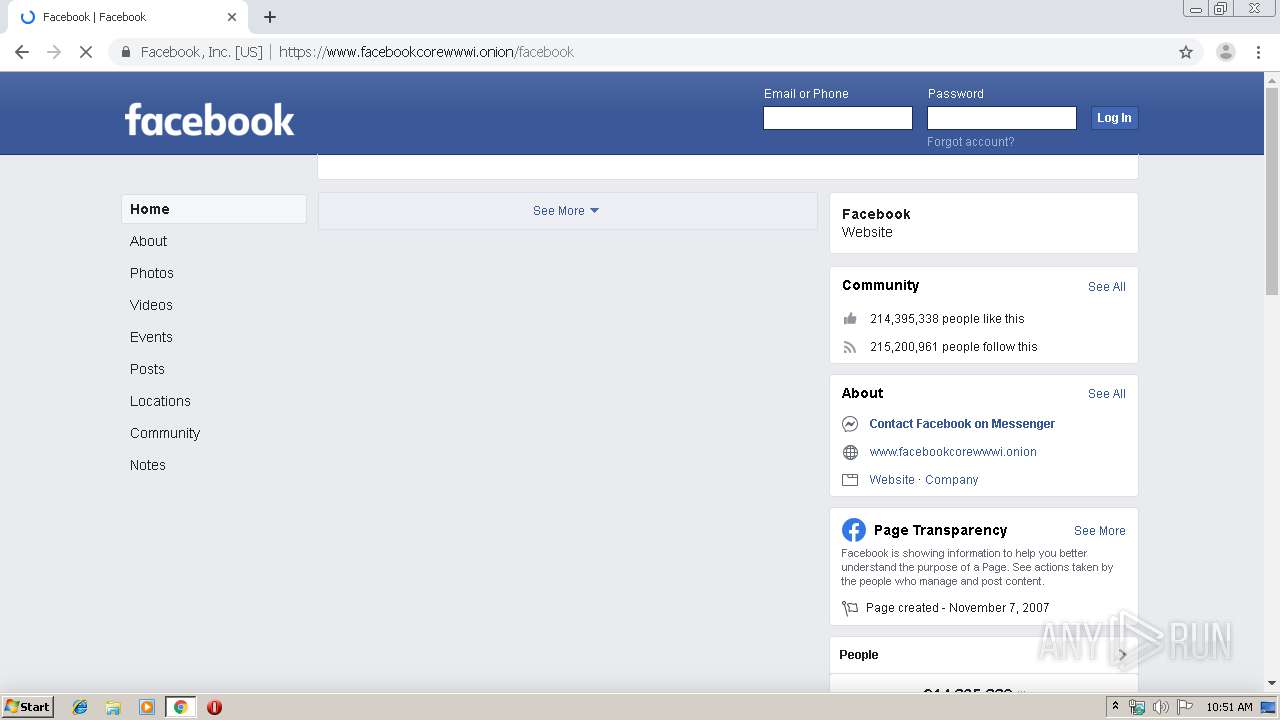Screen dimensions: 1280x720
Task: Click Page created - November 7, 2007
Action: click(958, 608)
